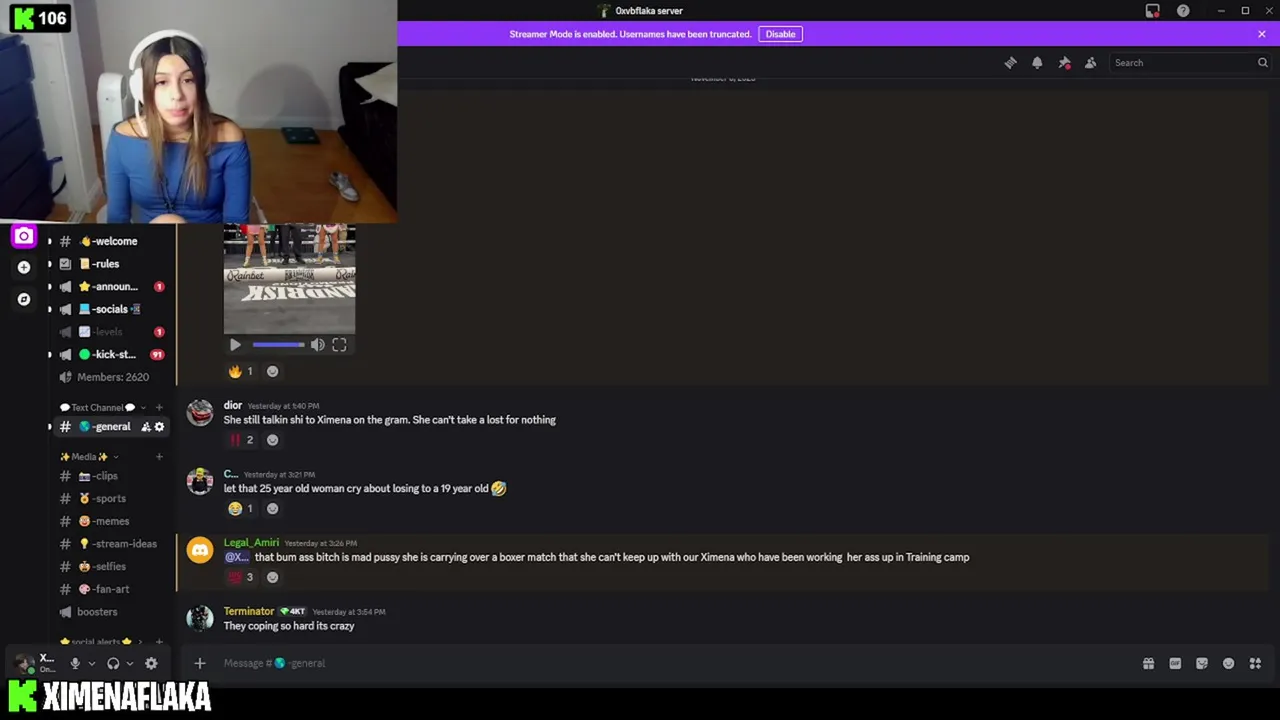
Task: Open the Inbox icon in title bar
Action: (1152, 11)
